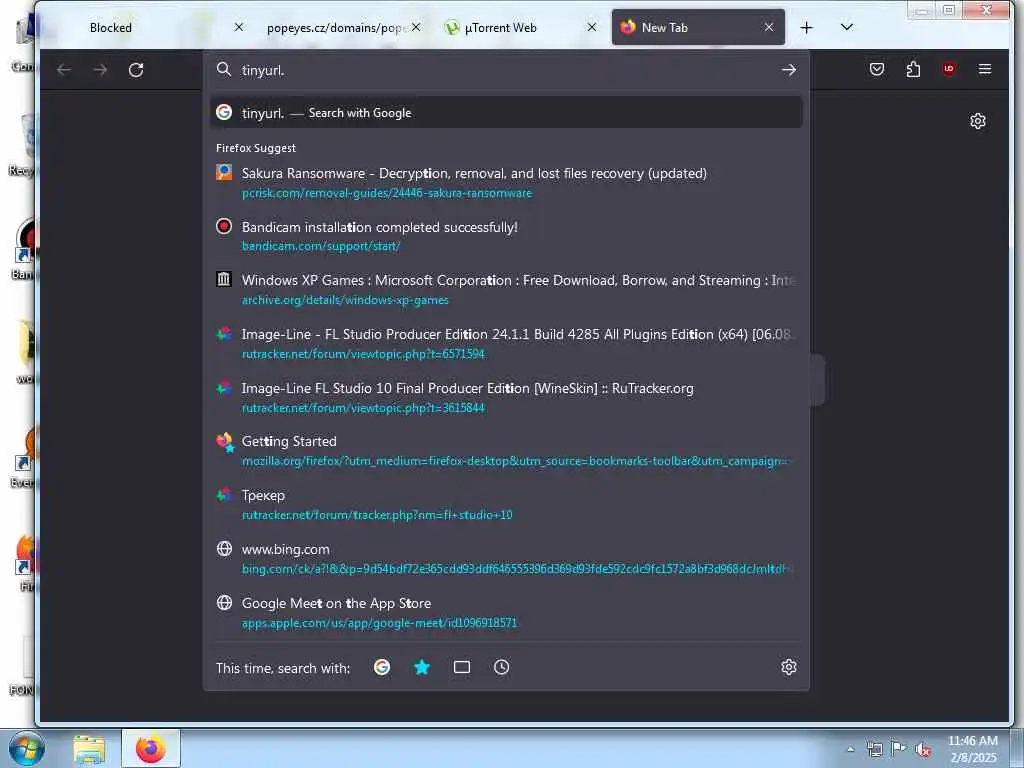Image resolution: width=1024 pixels, height=768 pixels.
Task: Open FL Studio Producer Edition 24.1.1 suggestion
Action: pos(506,344)
